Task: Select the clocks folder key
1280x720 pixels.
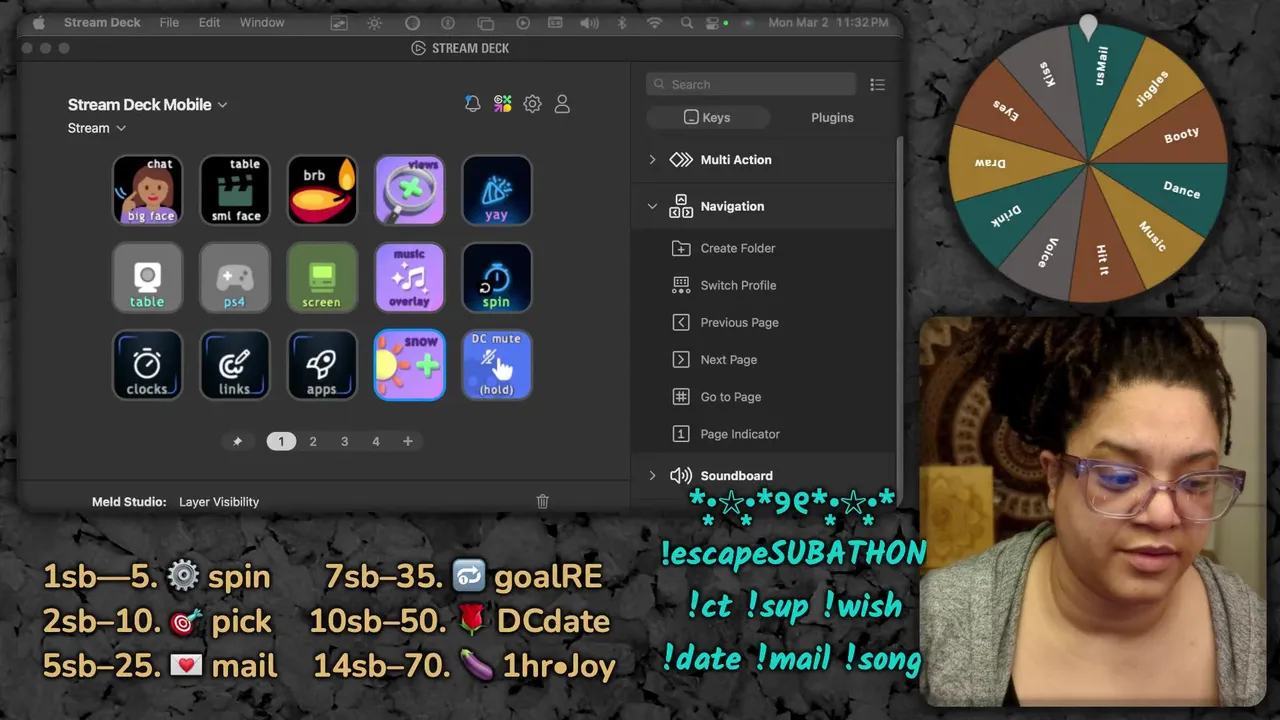Action: point(147,365)
